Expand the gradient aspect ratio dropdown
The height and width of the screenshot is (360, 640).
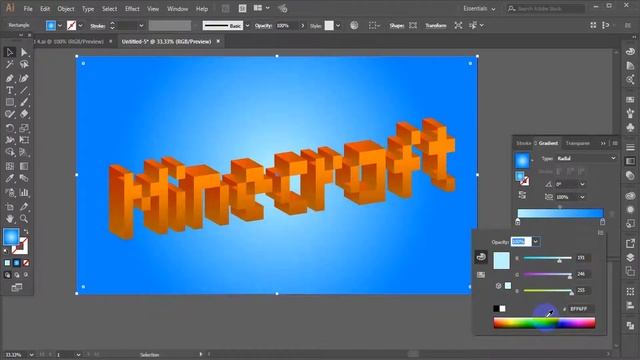[582, 197]
